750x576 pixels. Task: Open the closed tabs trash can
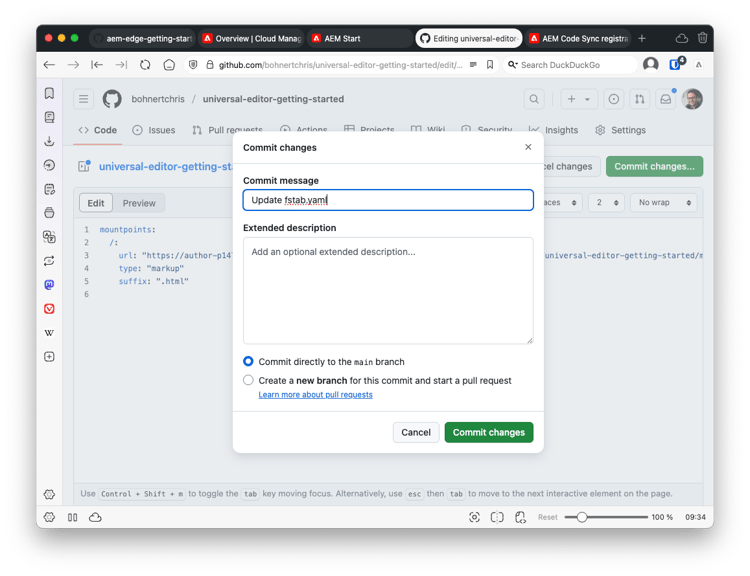click(702, 38)
